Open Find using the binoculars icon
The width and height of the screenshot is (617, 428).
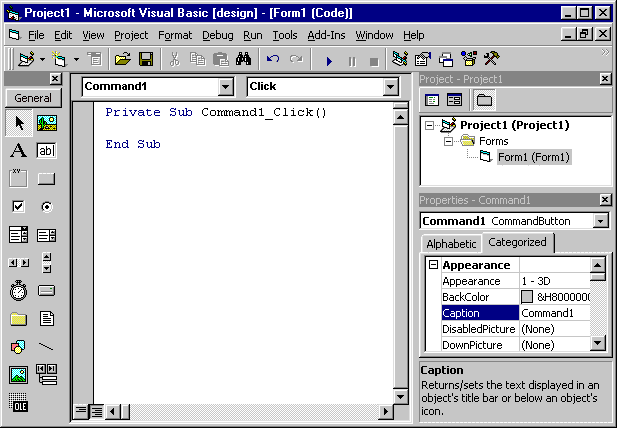tap(242, 60)
